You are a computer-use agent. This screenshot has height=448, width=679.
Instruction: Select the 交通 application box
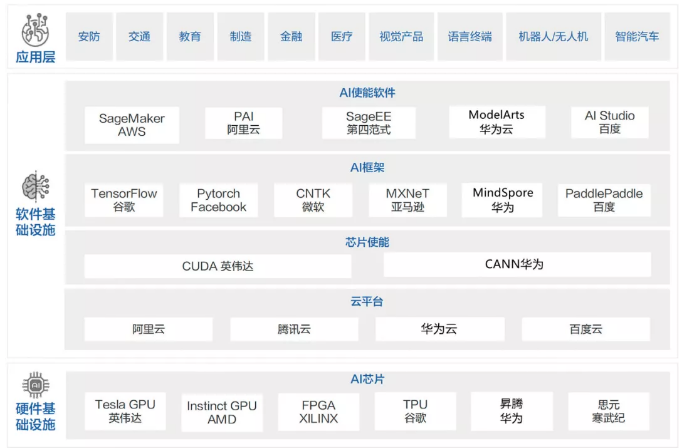(x=139, y=36)
